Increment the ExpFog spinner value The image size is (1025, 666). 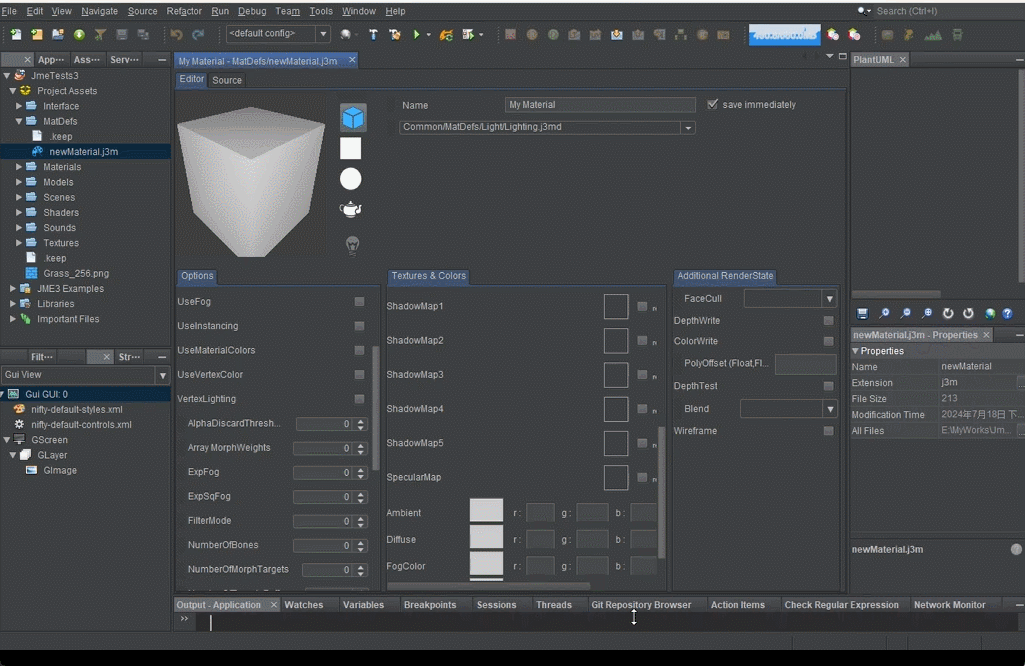pyautogui.click(x=361, y=469)
